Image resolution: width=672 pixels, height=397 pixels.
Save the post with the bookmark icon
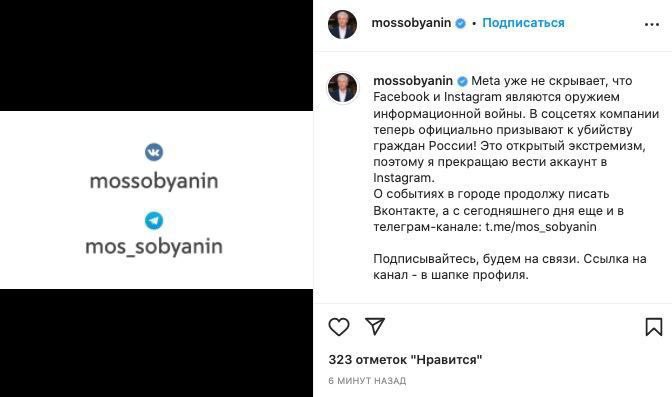(x=654, y=326)
